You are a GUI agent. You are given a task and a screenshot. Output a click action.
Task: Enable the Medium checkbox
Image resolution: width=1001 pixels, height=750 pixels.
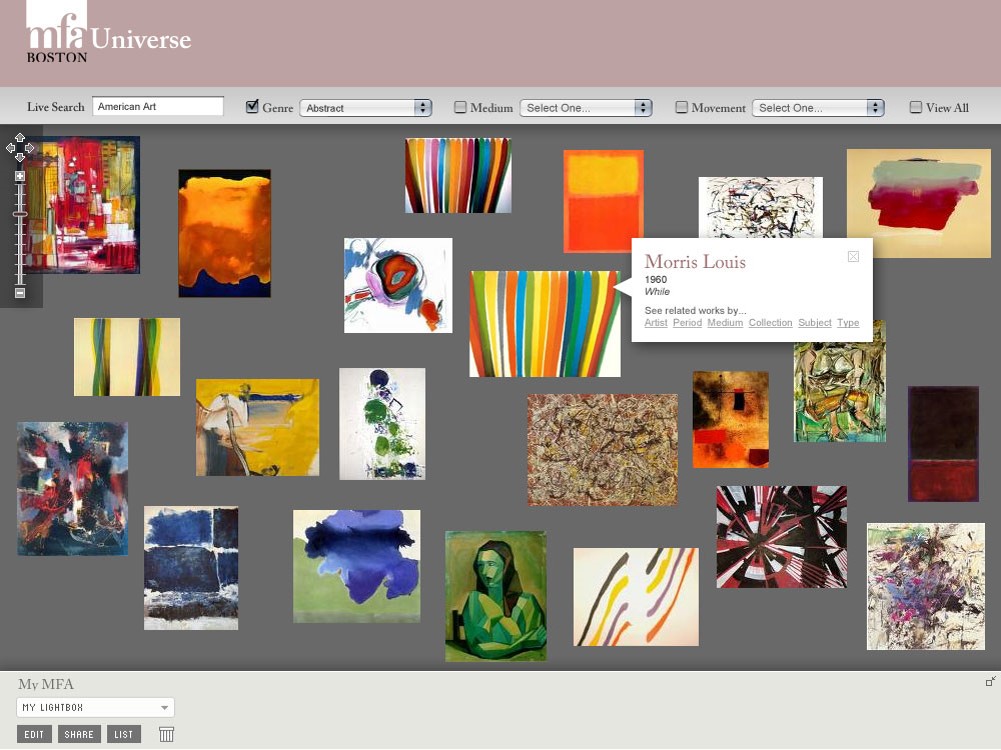[x=460, y=107]
